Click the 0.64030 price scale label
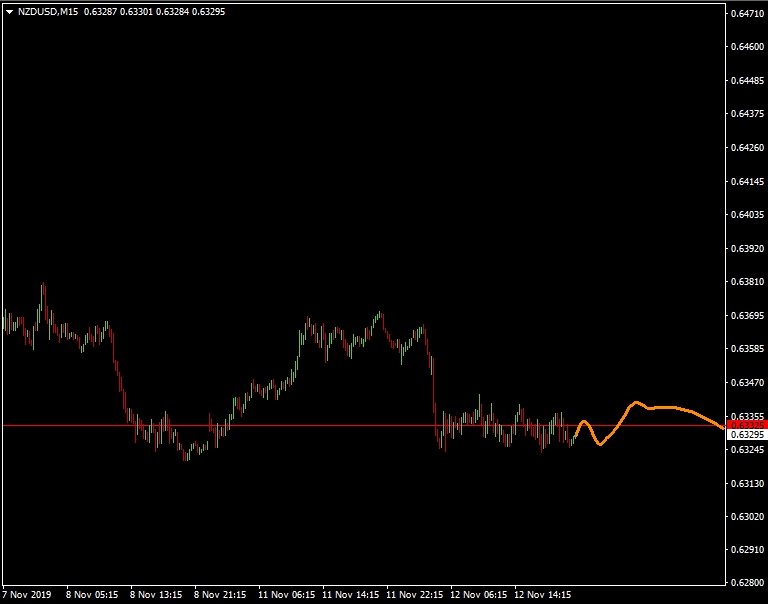768x604 pixels. pos(746,215)
